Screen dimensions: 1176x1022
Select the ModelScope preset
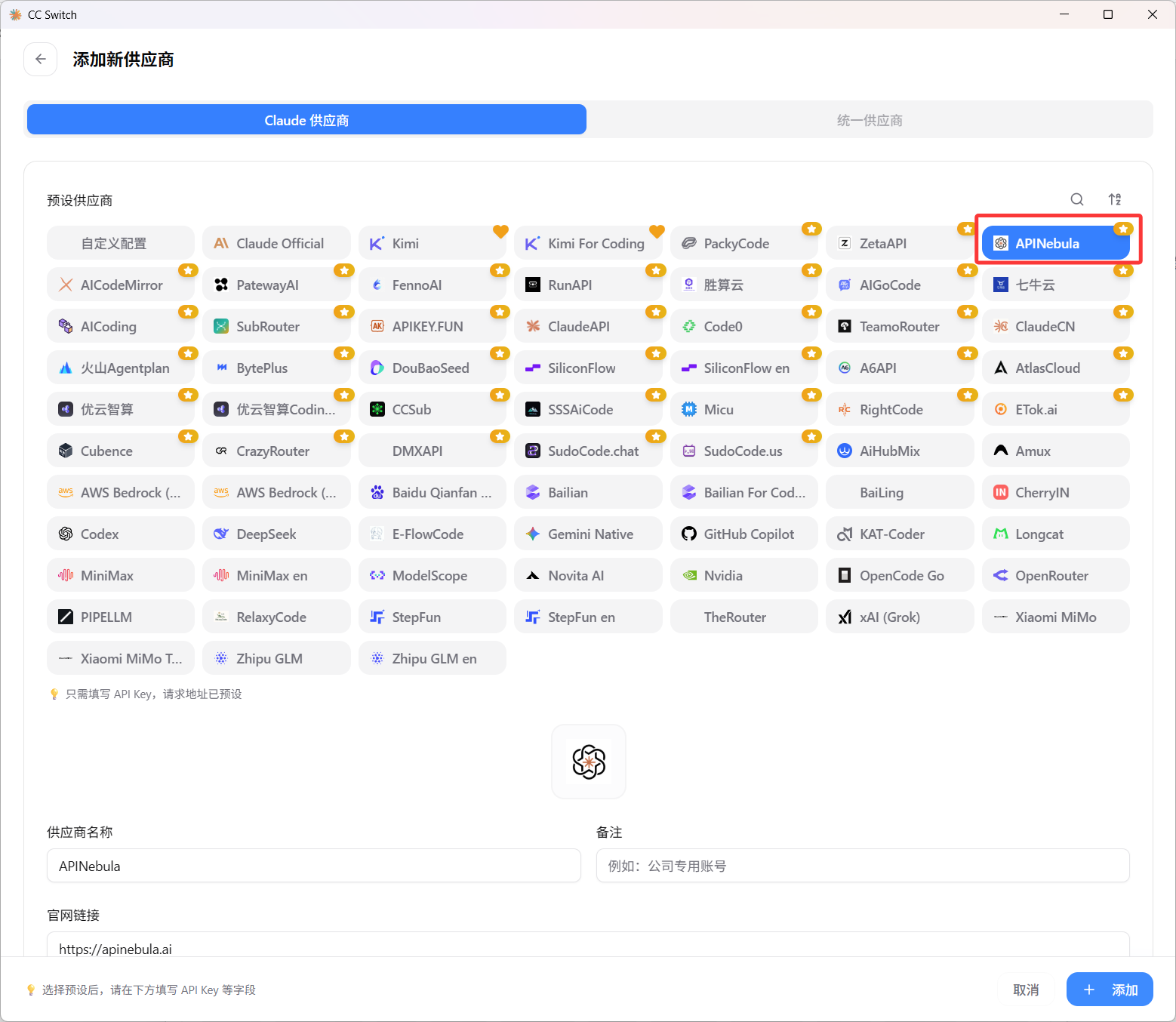click(433, 575)
